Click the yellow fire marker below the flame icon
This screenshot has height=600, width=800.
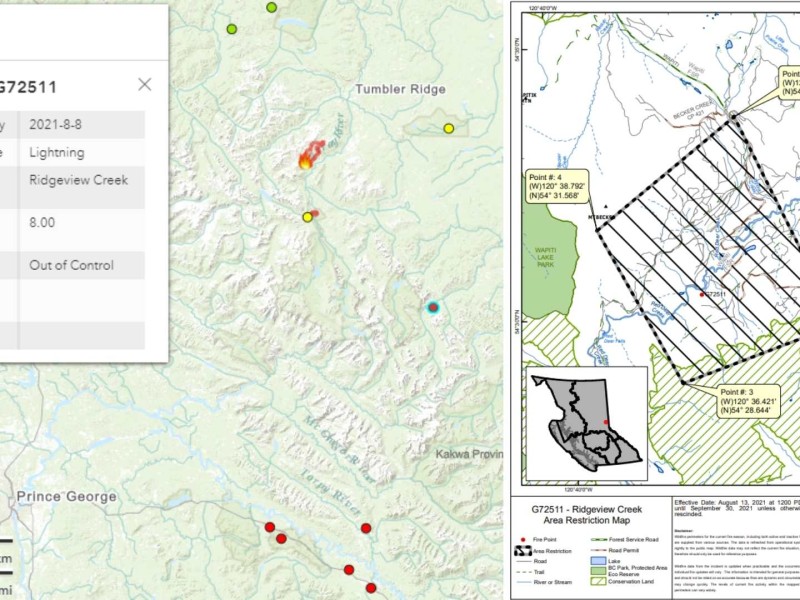307,217
